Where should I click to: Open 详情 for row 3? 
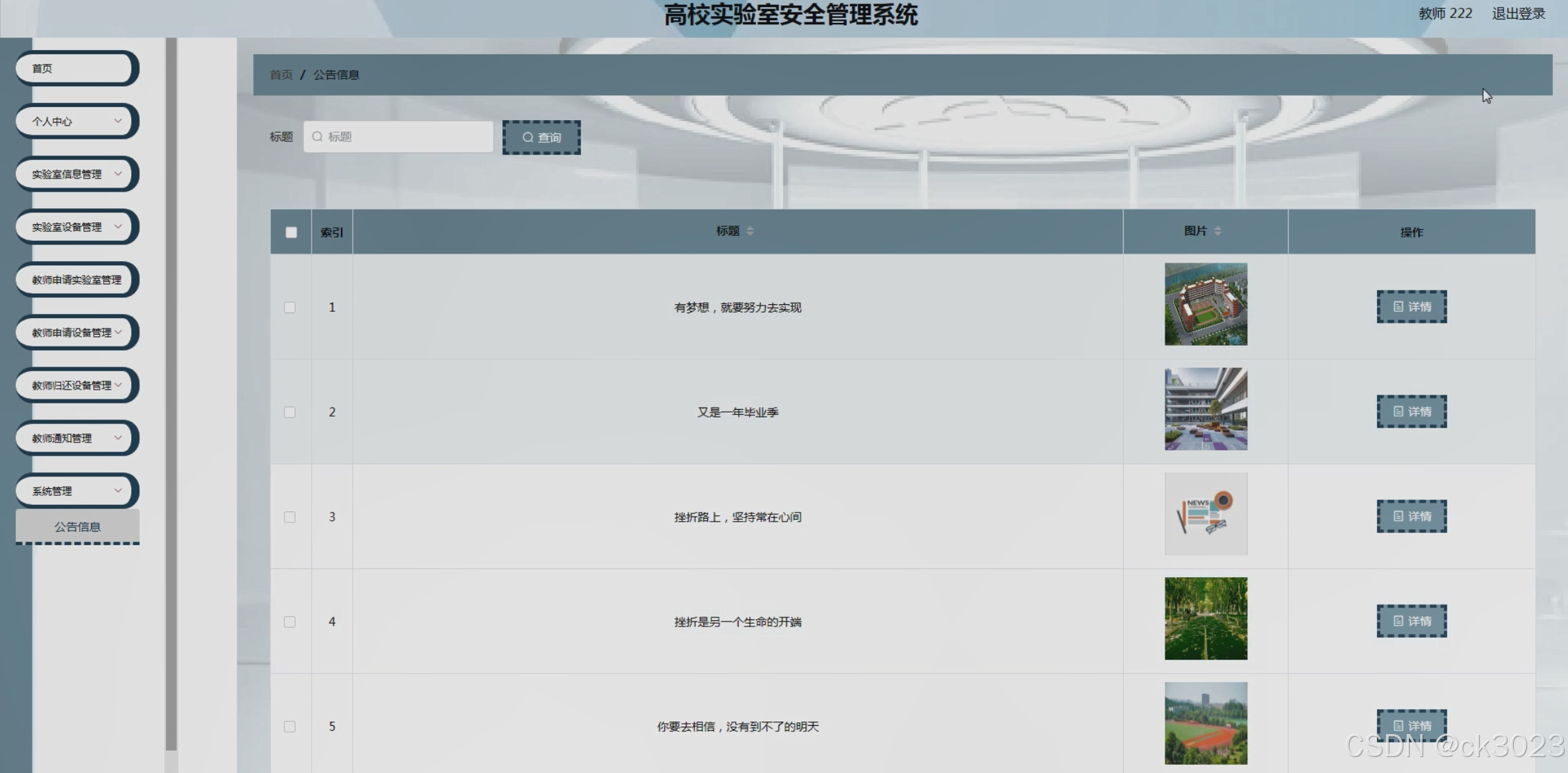[x=1411, y=517]
